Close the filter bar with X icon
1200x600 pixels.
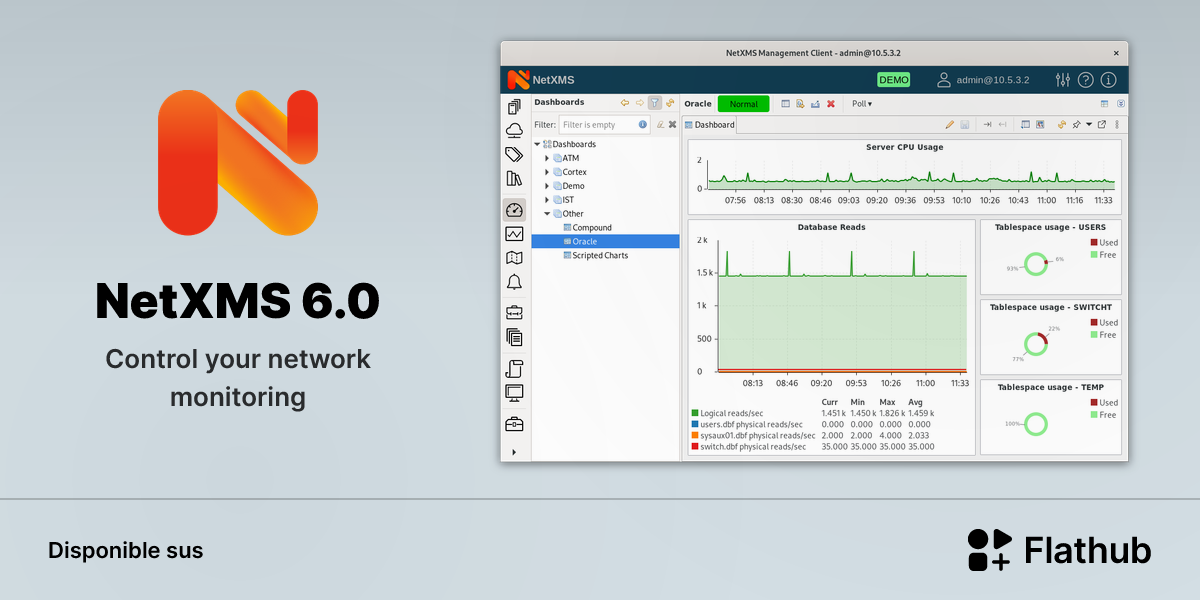673,125
